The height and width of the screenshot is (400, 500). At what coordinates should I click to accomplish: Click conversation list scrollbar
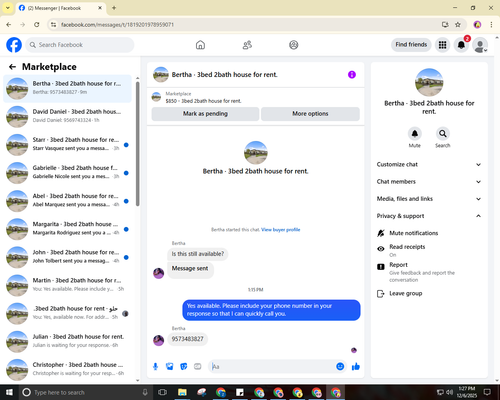coord(138,143)
